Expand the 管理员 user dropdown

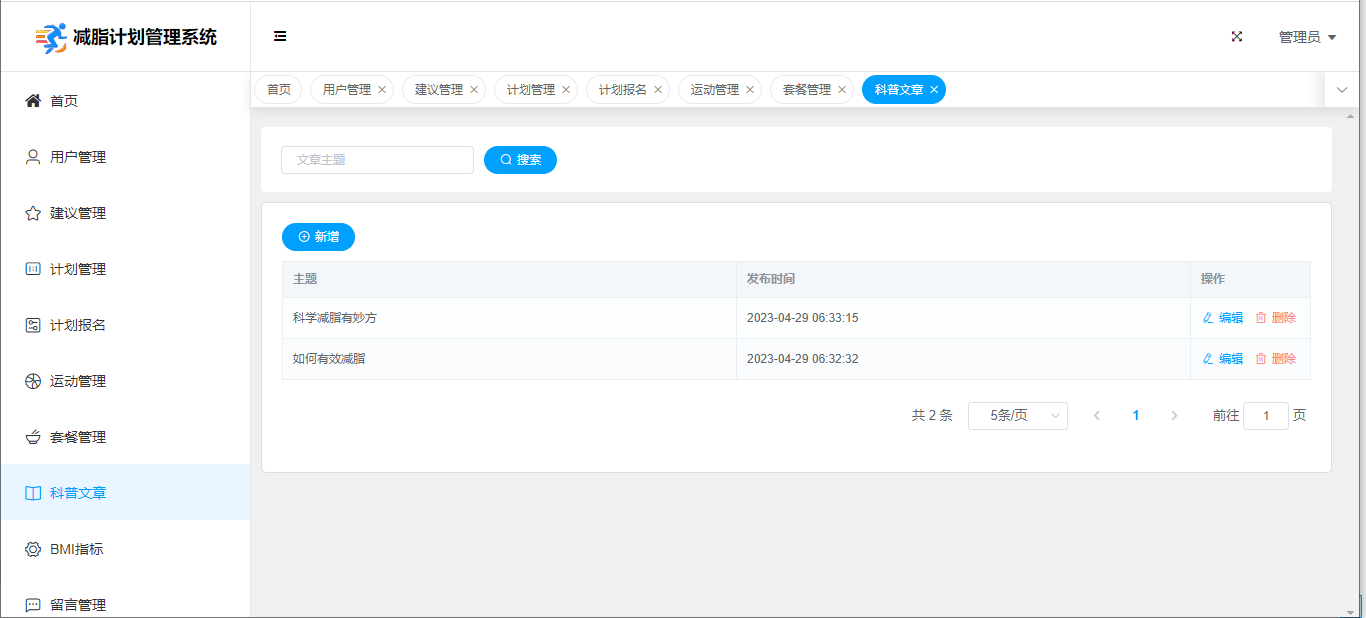pos(1307,37)
